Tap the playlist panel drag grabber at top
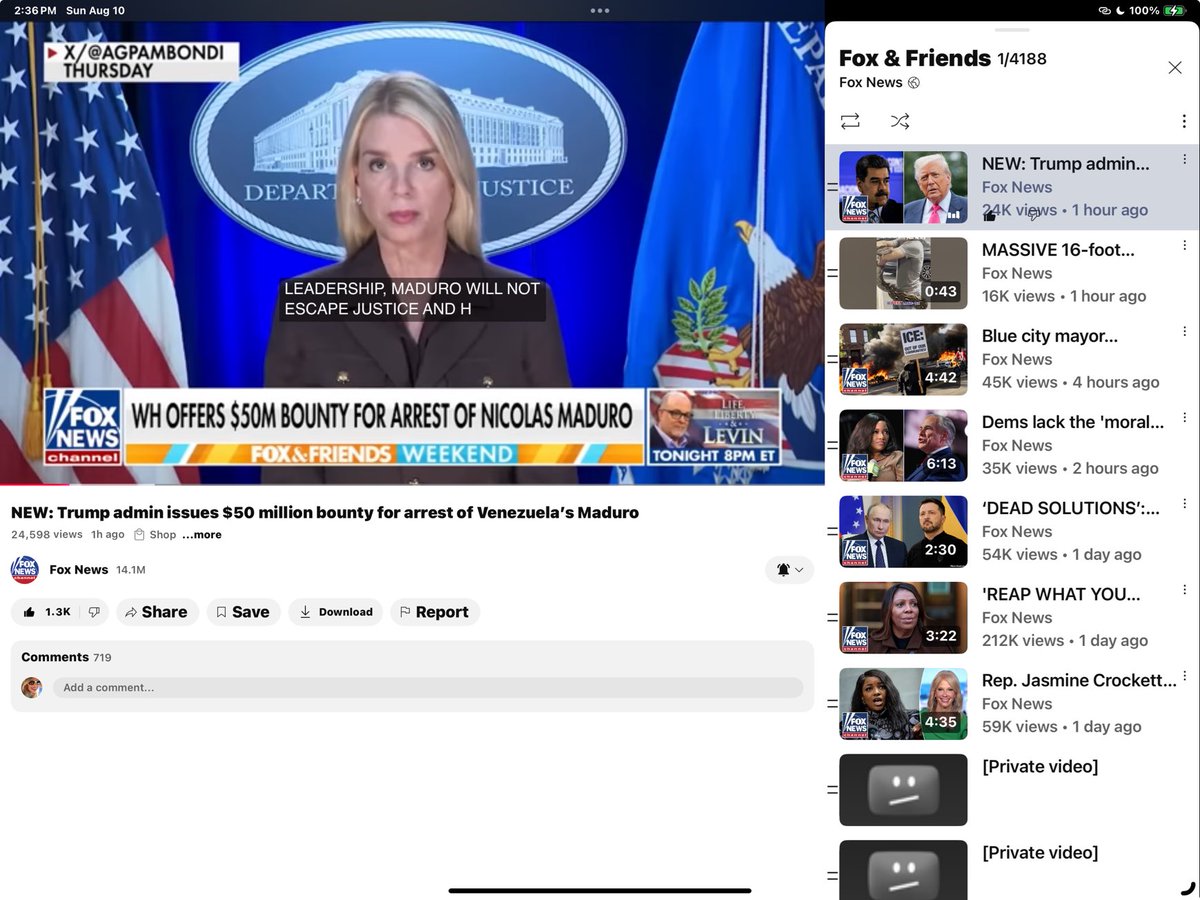Image resolution: width=1200 pixels, height=900 pixels. [1012, 30]
